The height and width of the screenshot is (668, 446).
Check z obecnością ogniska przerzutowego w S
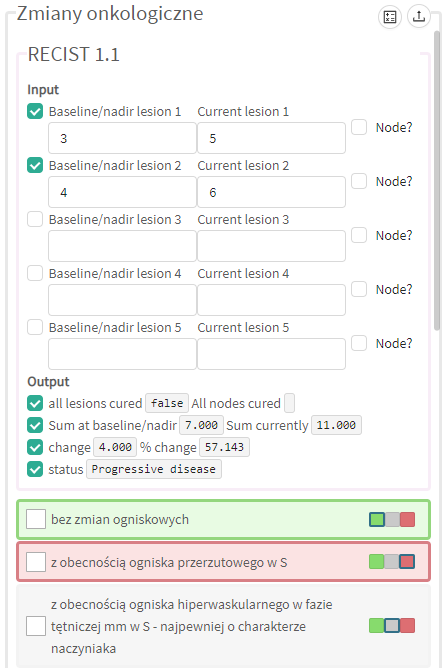click(36, 562)
